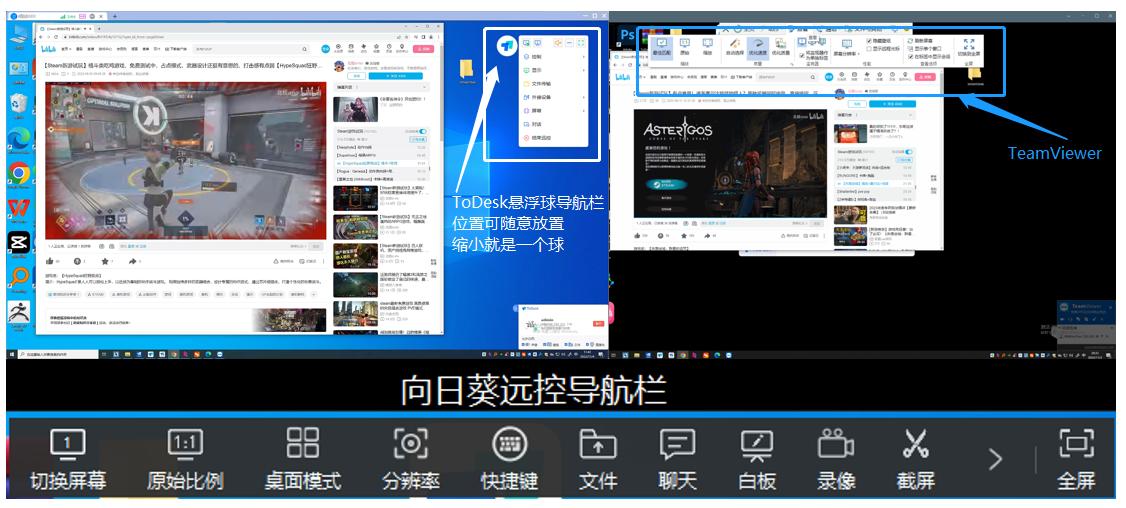Image resolution: width=1126 pixels, height=508 pixels.
Task: Choose 优化质量 in TeamViewer toolbar
Action: (781, 47)
